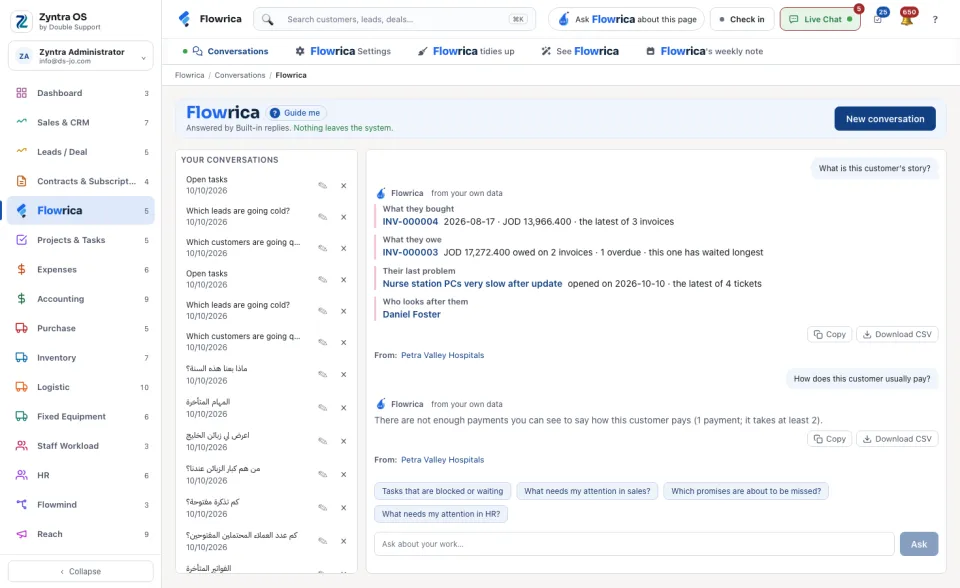Open the Purchase module
The image size is (960, 588).
pos(81,328)
